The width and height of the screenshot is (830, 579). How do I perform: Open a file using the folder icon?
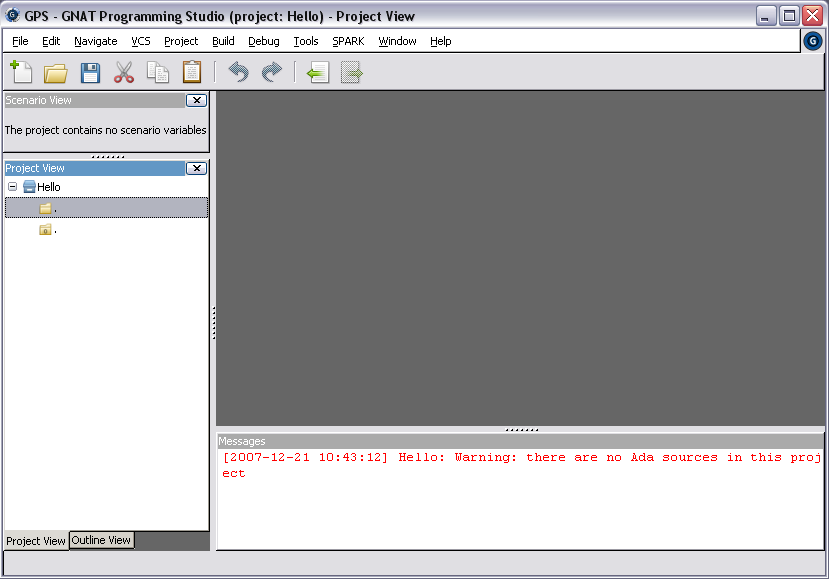click(x=55, y=73)
